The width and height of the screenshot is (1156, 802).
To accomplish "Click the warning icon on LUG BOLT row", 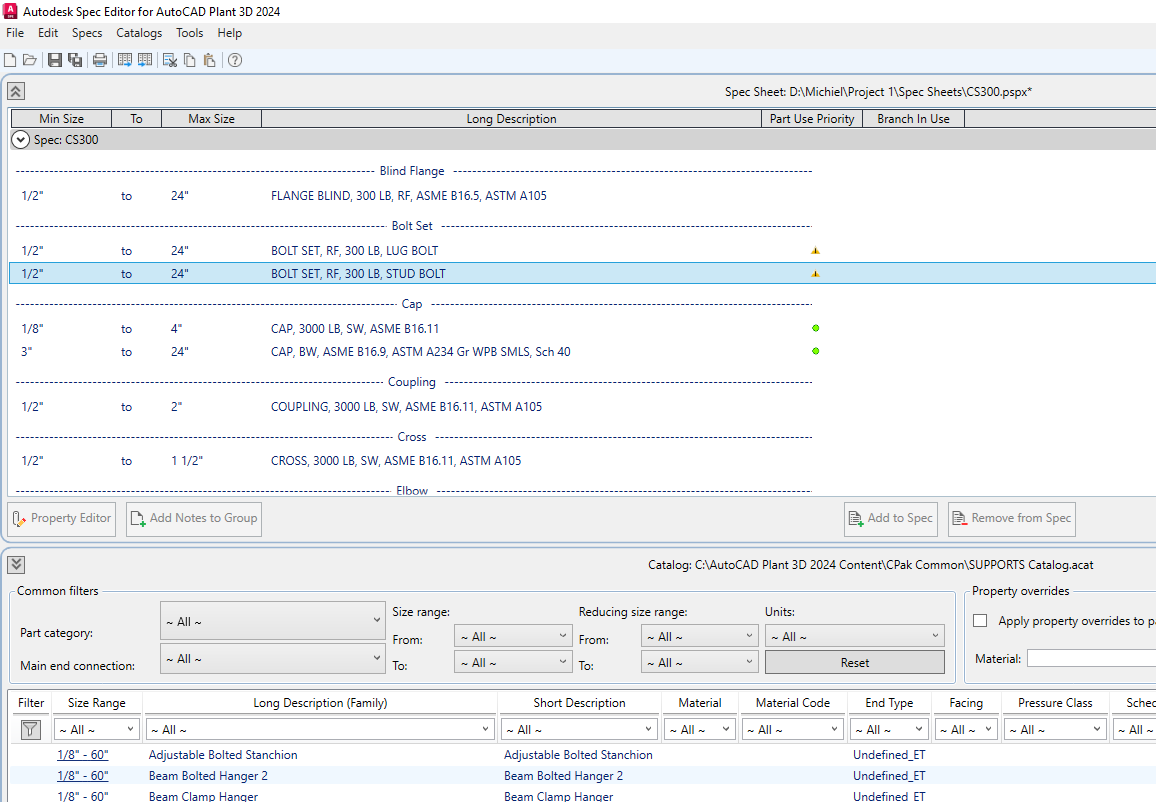I will [x=815, y=251].
